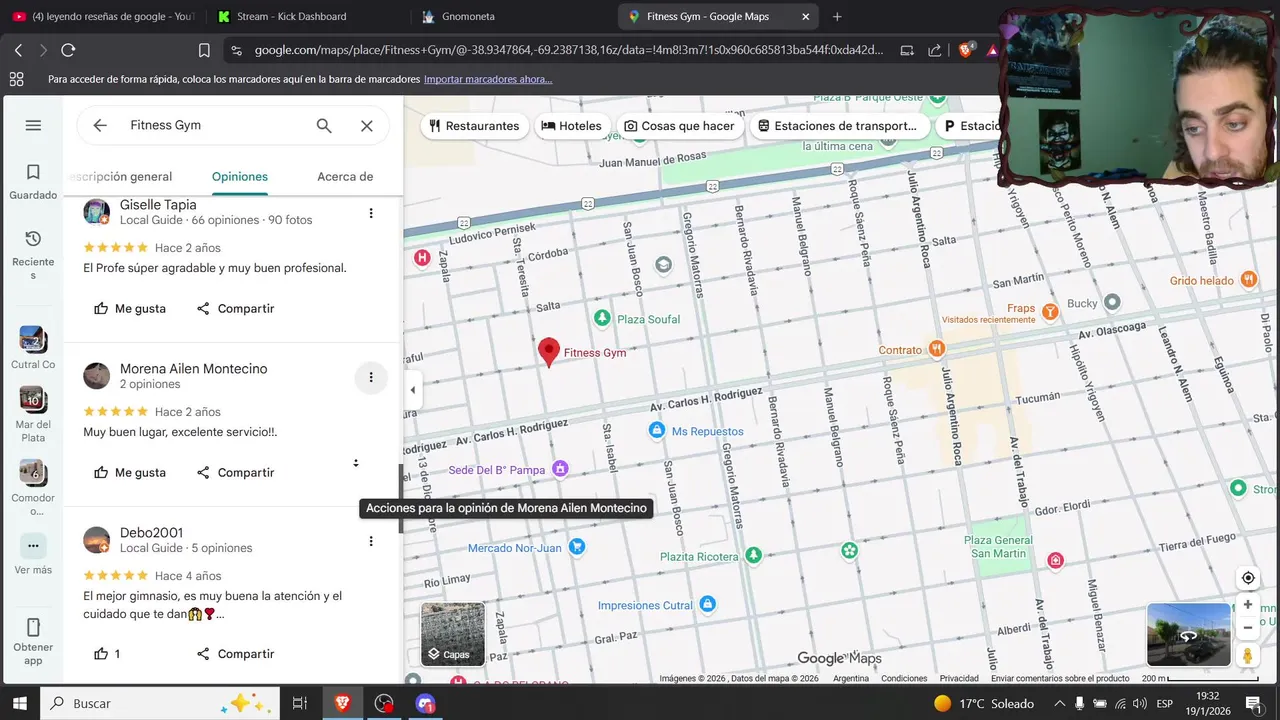This screenshot has height=720, width=1280.
Task: Switch to the YouTube leyendo reseñas tab
Action: tap(102, 16)
